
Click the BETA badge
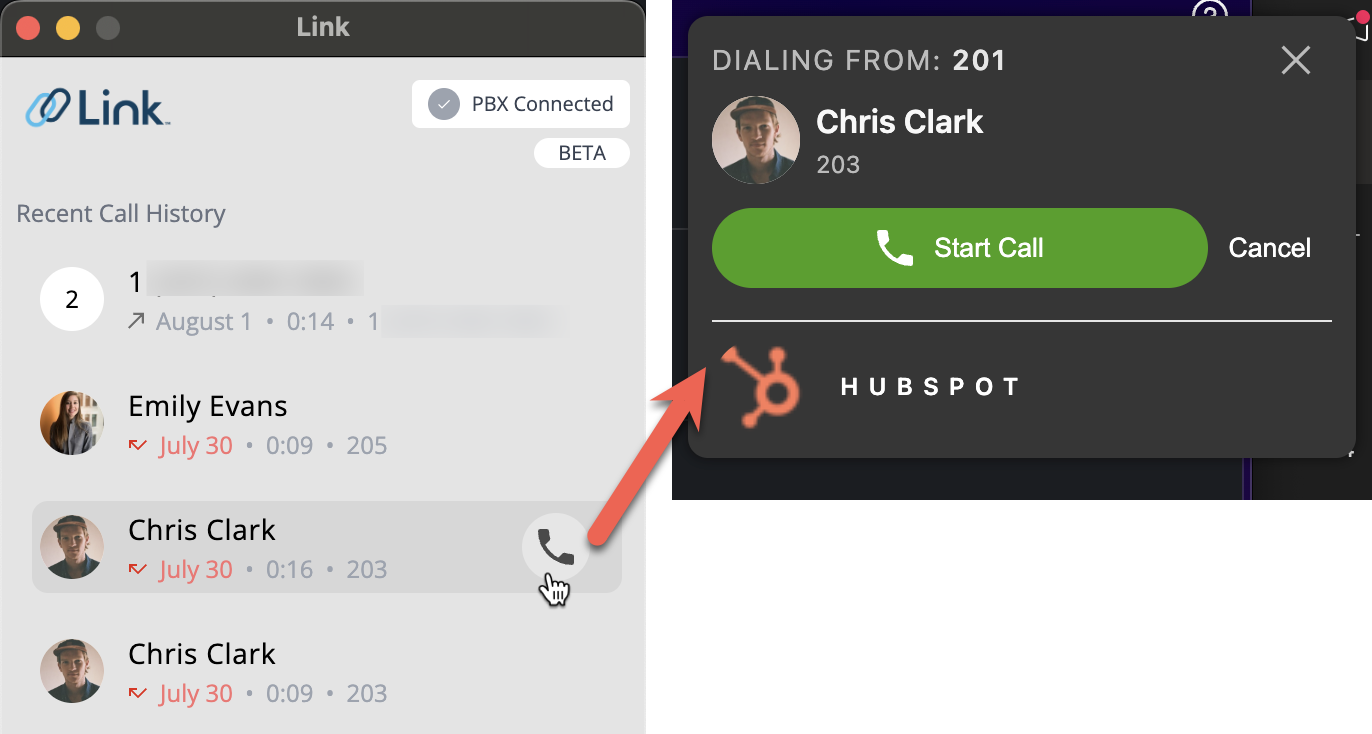click(582, 153)
